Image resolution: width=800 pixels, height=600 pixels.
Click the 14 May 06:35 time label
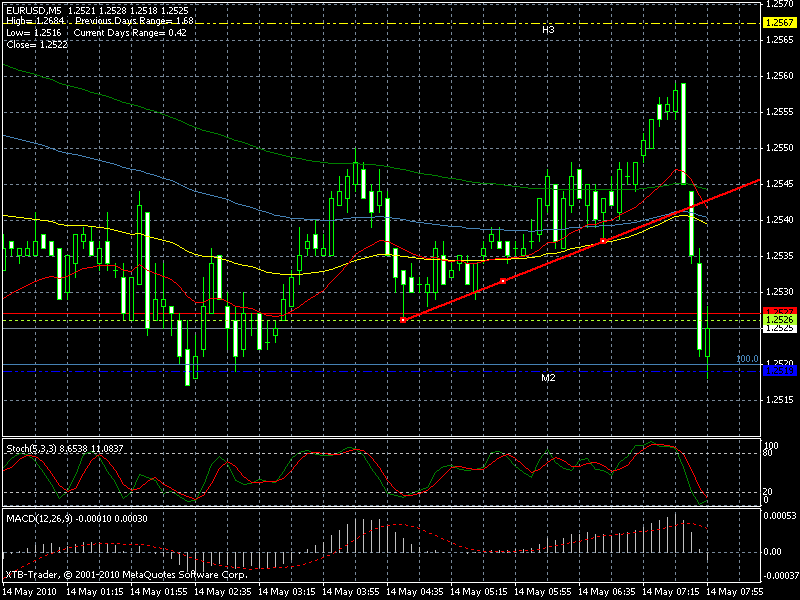607,592
